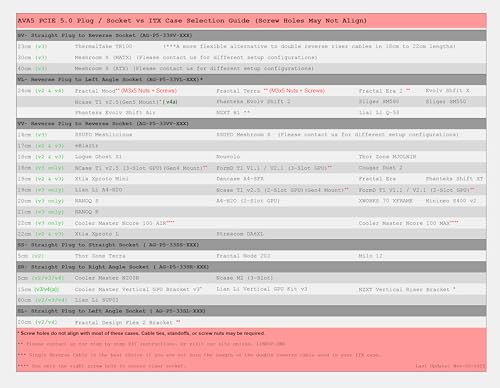Click the Lian Li Vertical GPU Kit v3 entry
Image resolution: width=500 pixels, height=388 pixels.
point(262,289)
